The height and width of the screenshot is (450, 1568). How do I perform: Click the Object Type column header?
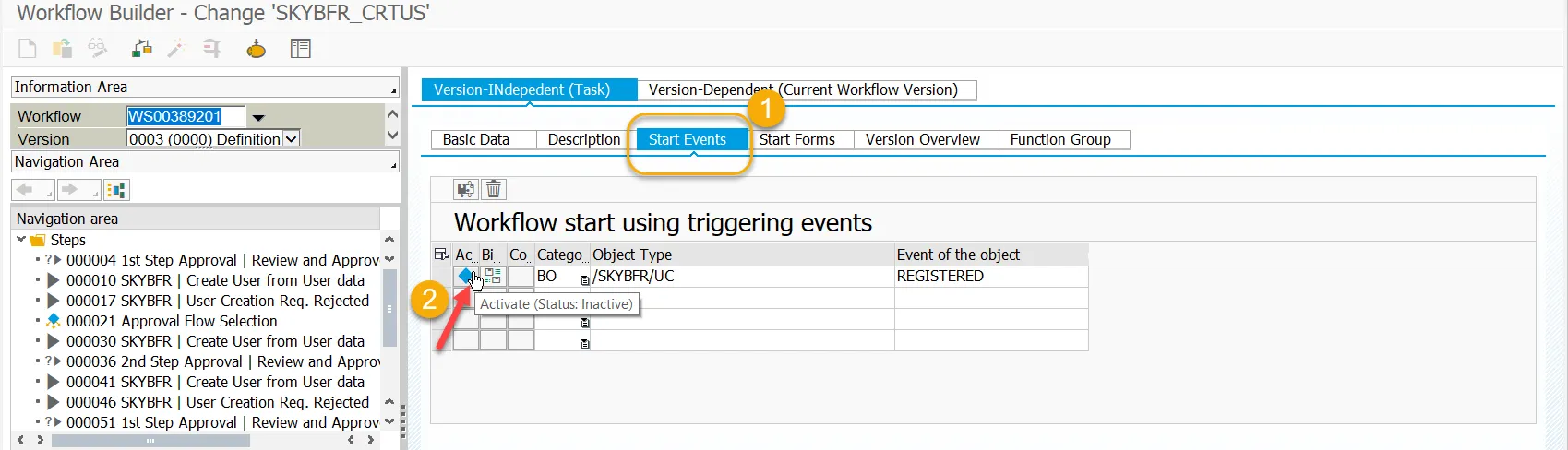click(x=743, y=255)
